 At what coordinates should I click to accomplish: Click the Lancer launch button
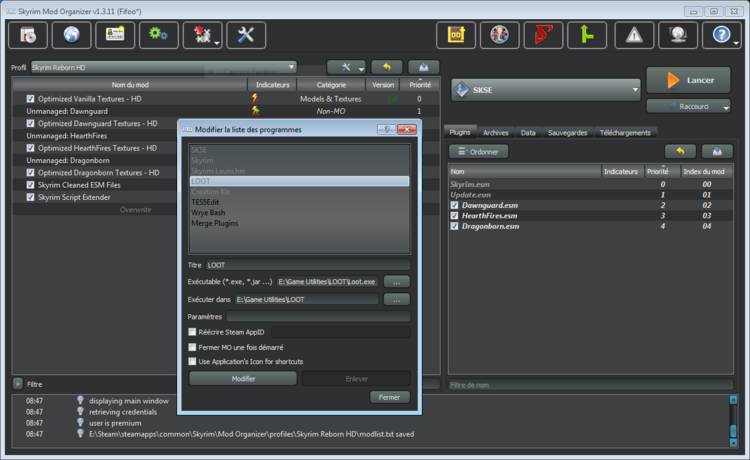pos(688,80)
